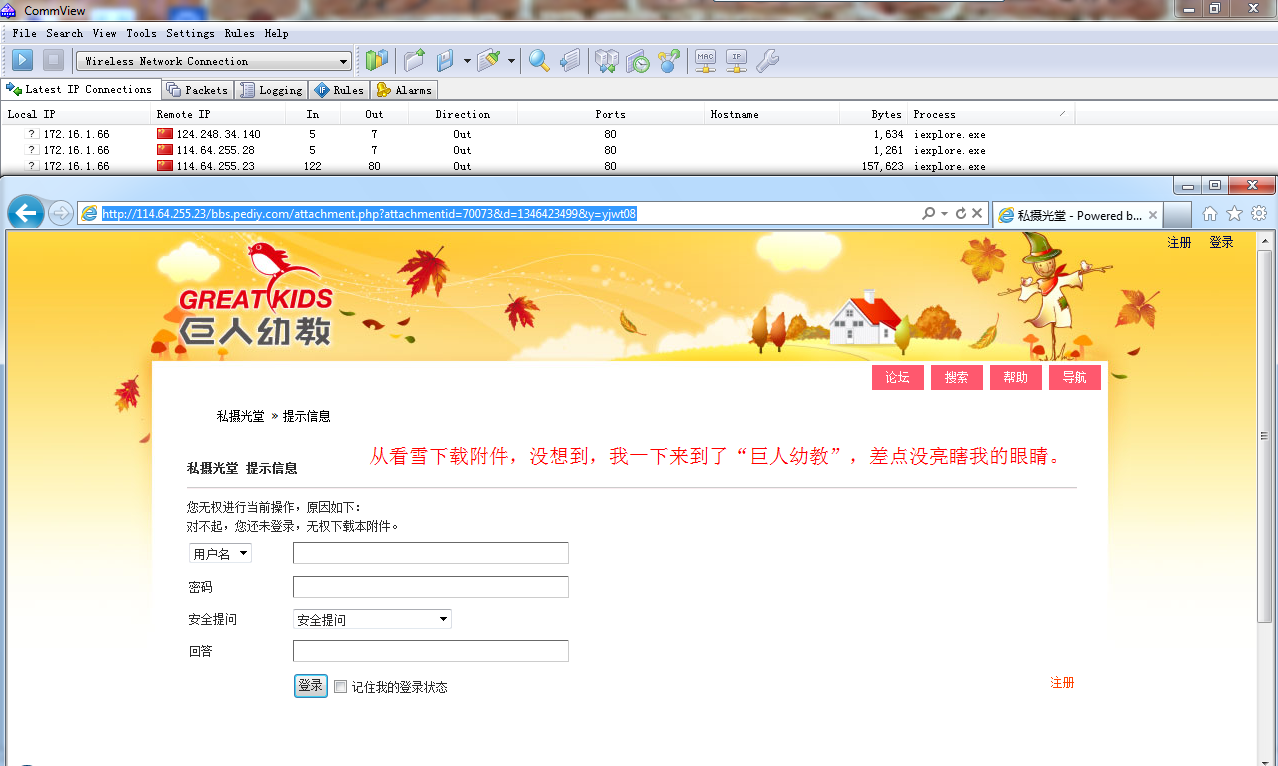
Task: Click the 登录 login submit button
Action: click(311, 685)
